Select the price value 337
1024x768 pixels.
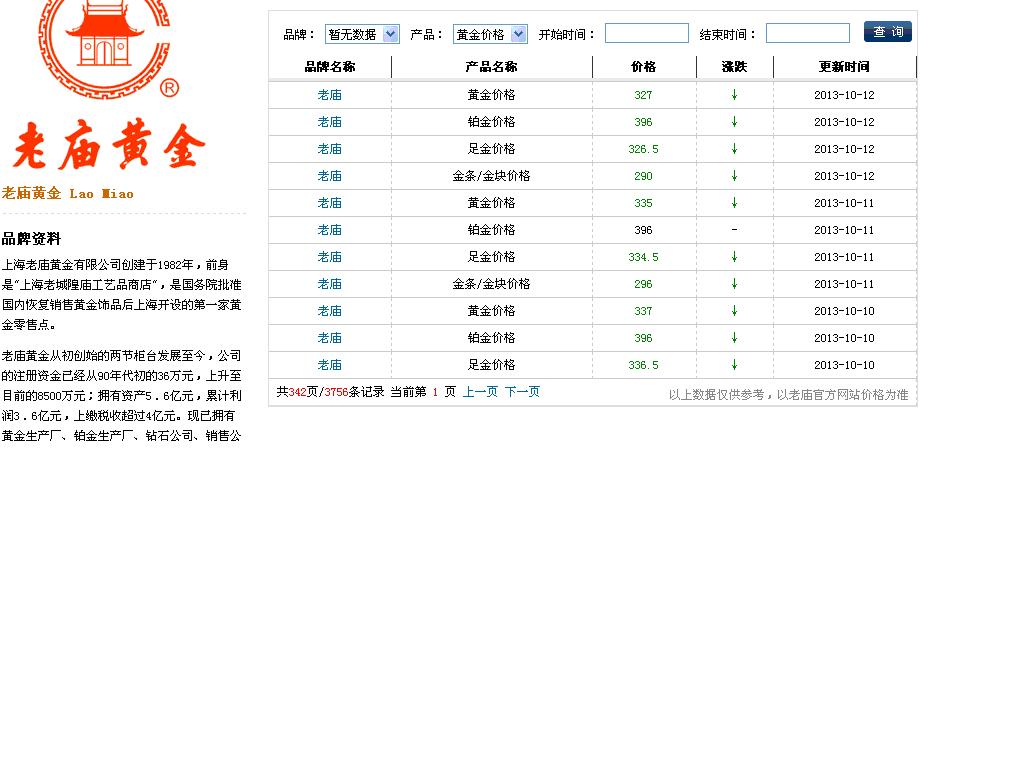pyautogui.click(x=643, y=311)
